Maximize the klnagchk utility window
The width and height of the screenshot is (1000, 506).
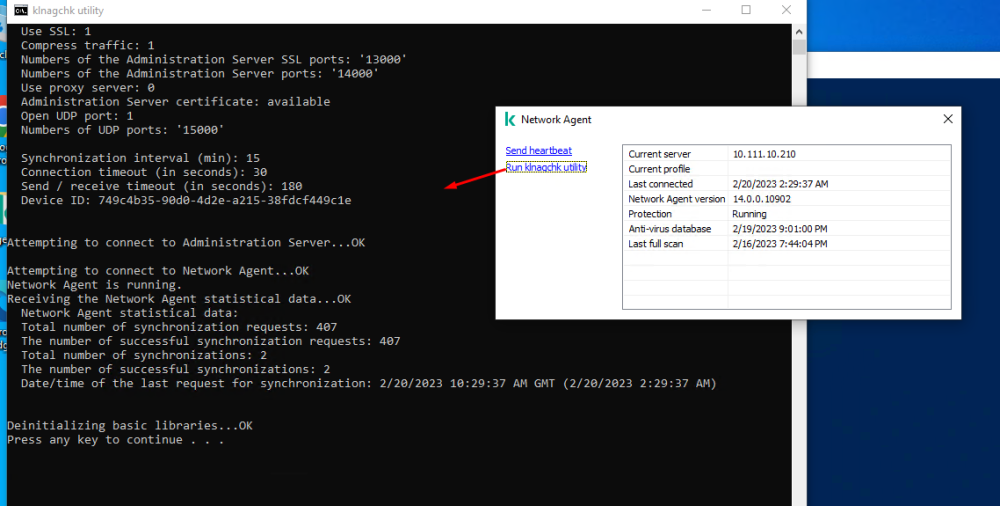coord(746,10)
